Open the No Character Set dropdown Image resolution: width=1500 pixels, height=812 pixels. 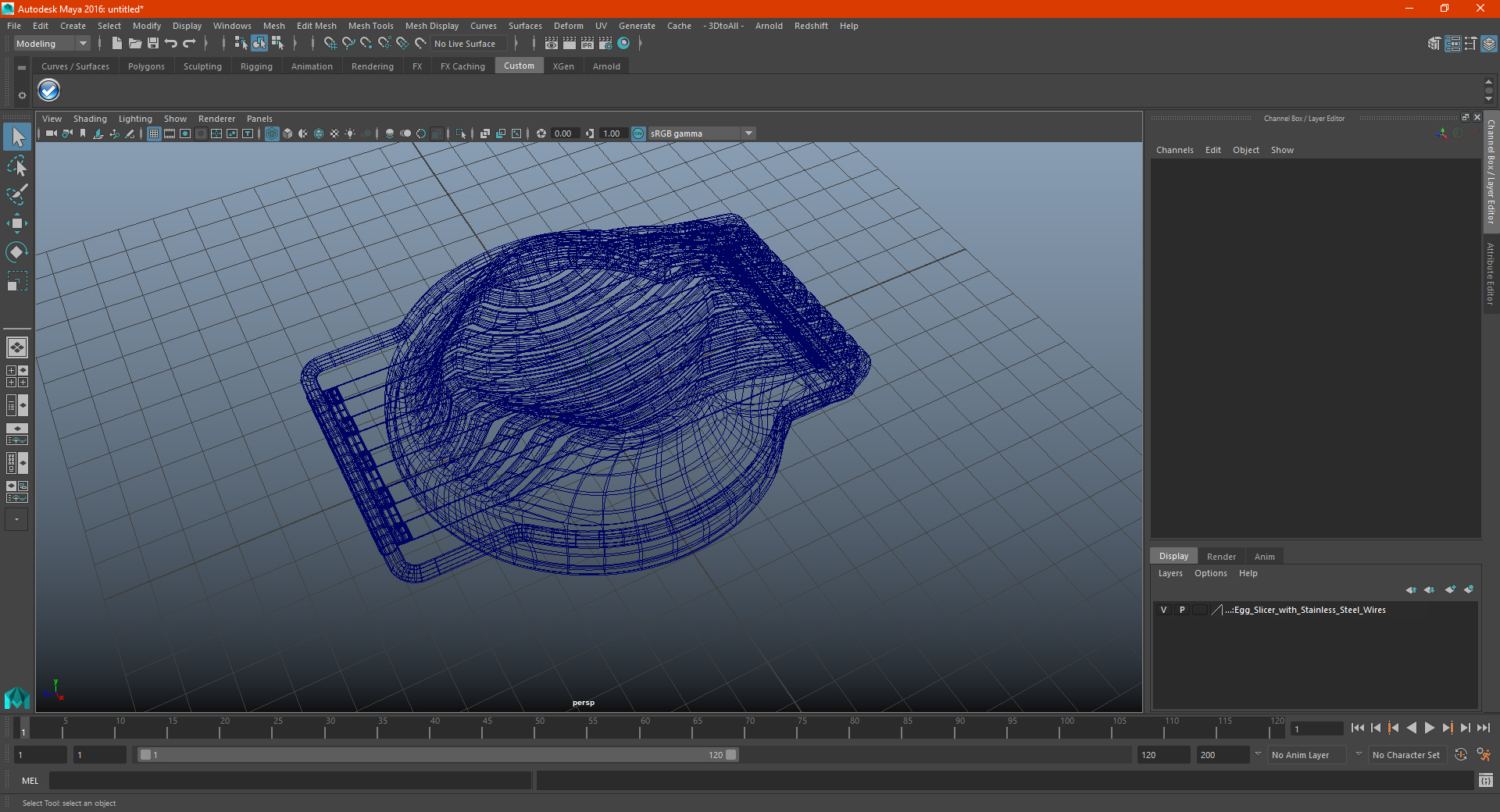click(1409, 755)
